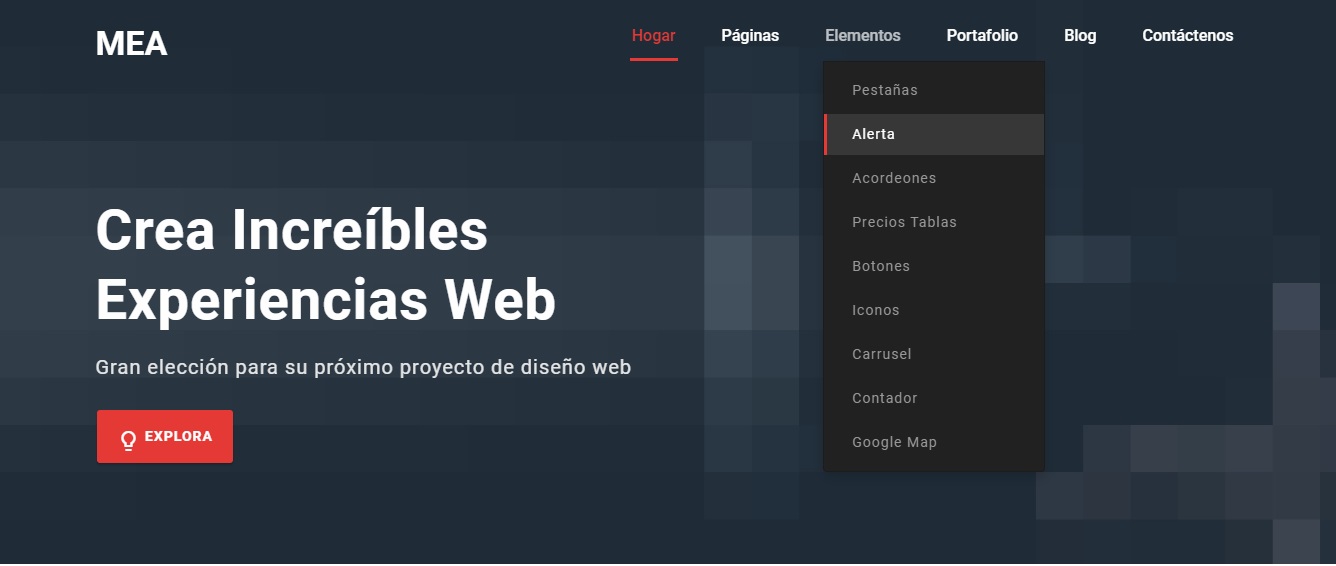1336x566 pixels.
Task: Choose Contador in the dropdown
Action: (x=885, y=398)
